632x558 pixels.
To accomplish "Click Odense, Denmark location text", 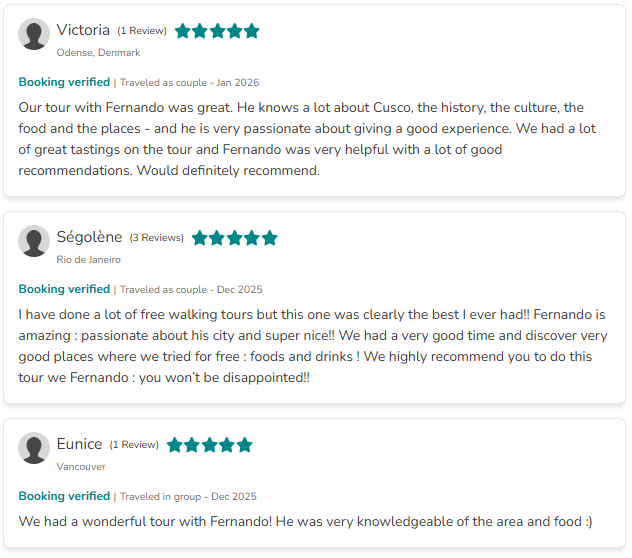I will tap(98, 53).
